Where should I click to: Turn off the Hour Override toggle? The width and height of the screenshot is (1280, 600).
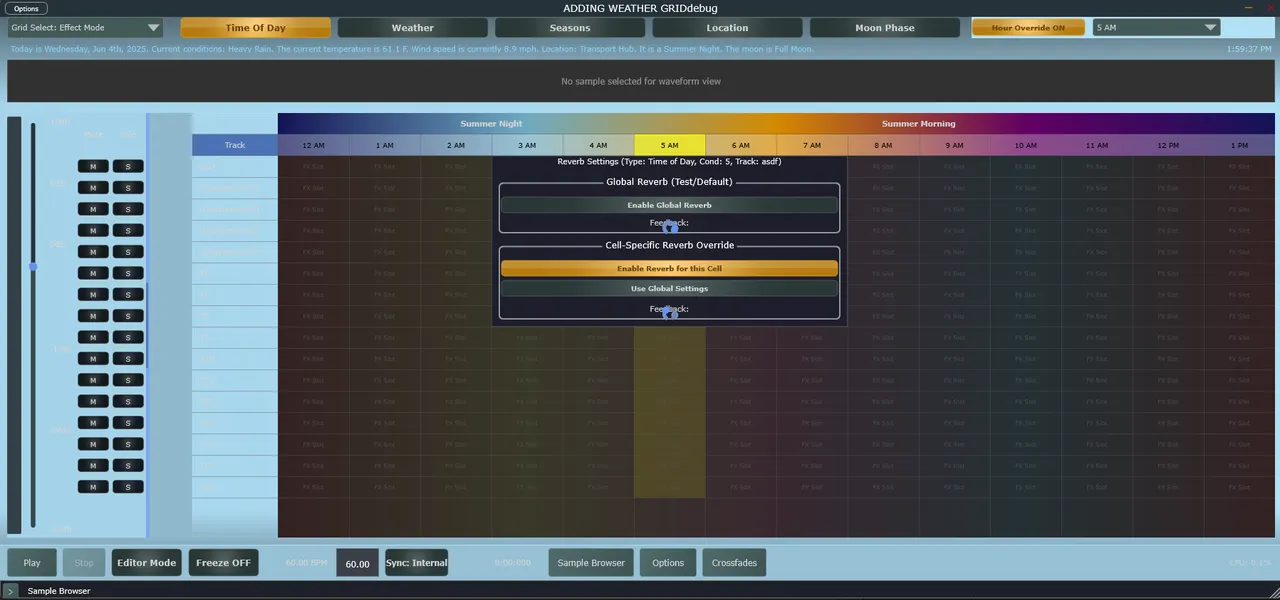(1028, 28)
